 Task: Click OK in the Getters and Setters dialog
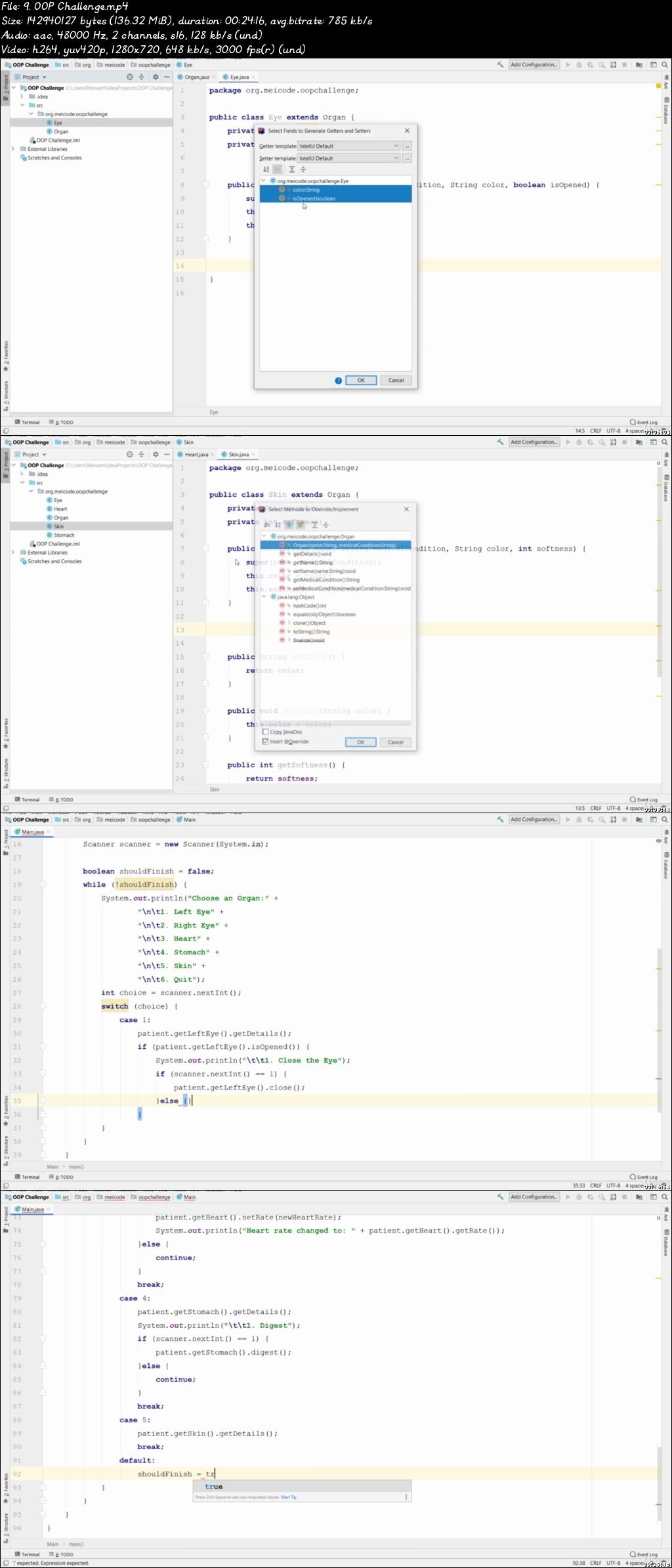(360, 380)
